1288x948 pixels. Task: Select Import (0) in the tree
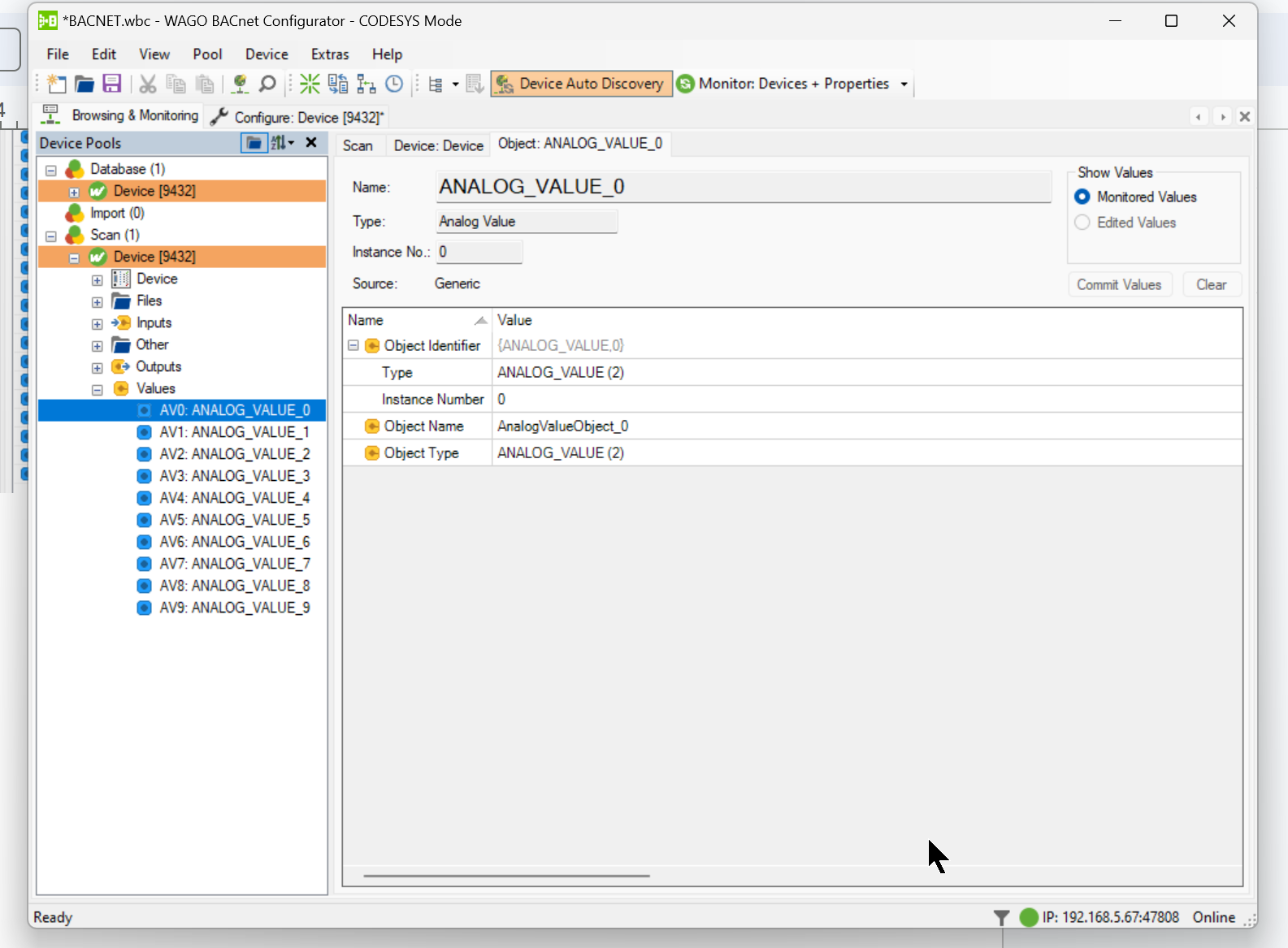[117, 213]
